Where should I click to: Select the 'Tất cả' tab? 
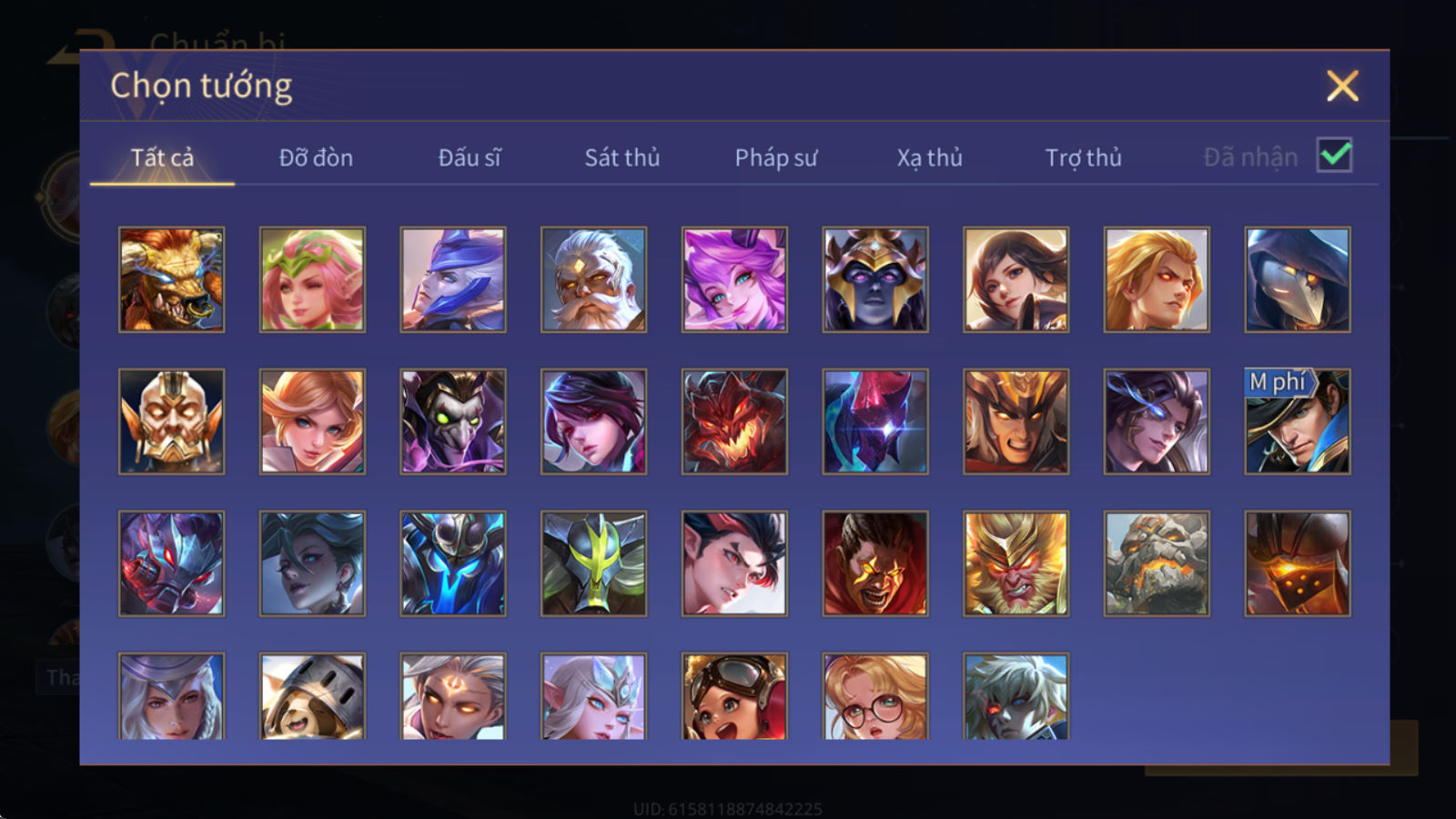[162, 157]
